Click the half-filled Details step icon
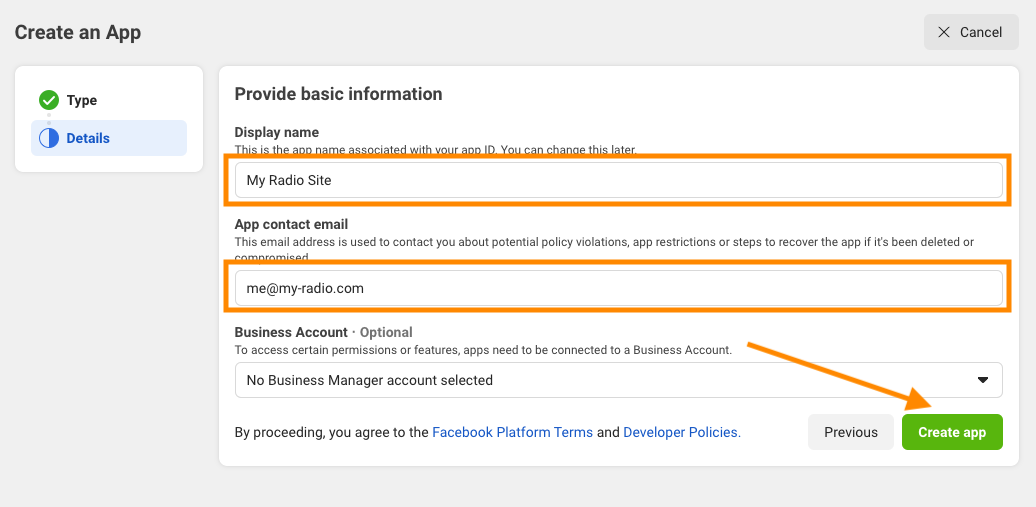 (49, 138)
